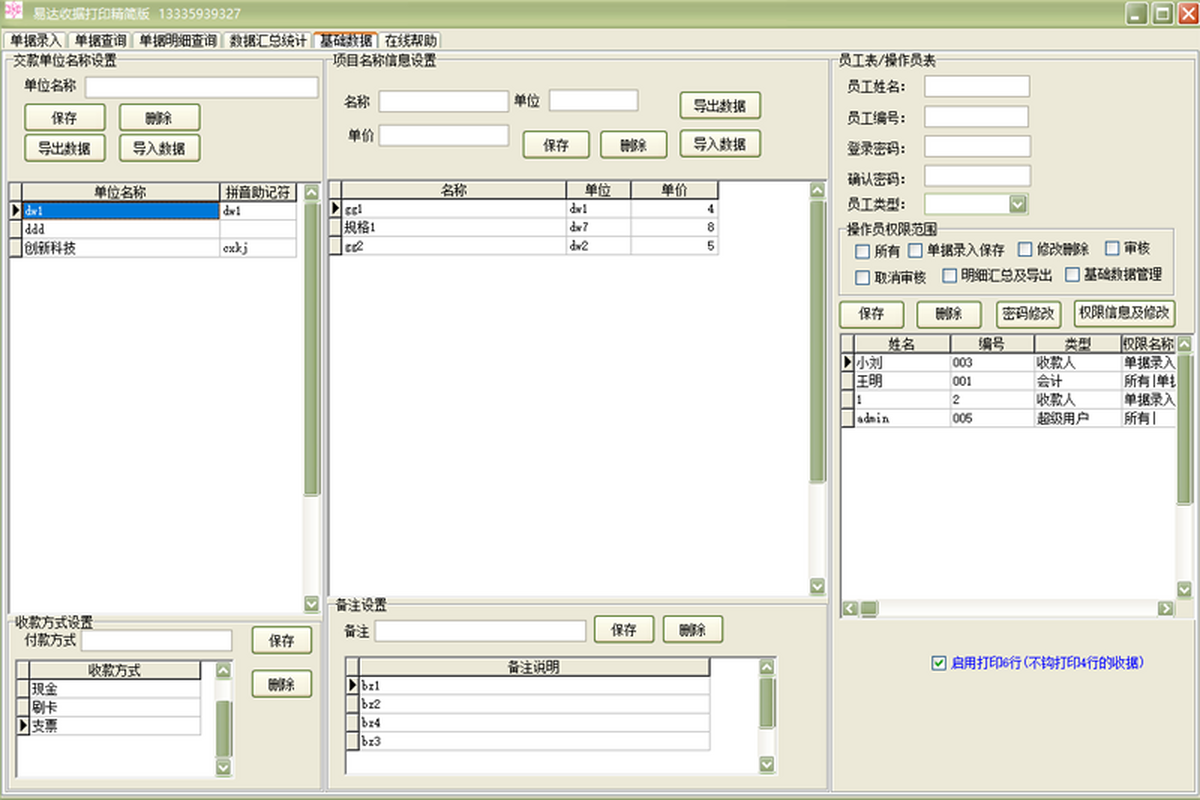This screenshot has width=1200, height=800.
Task: Delete the selected 员工 record
Action: pos(949,314)
